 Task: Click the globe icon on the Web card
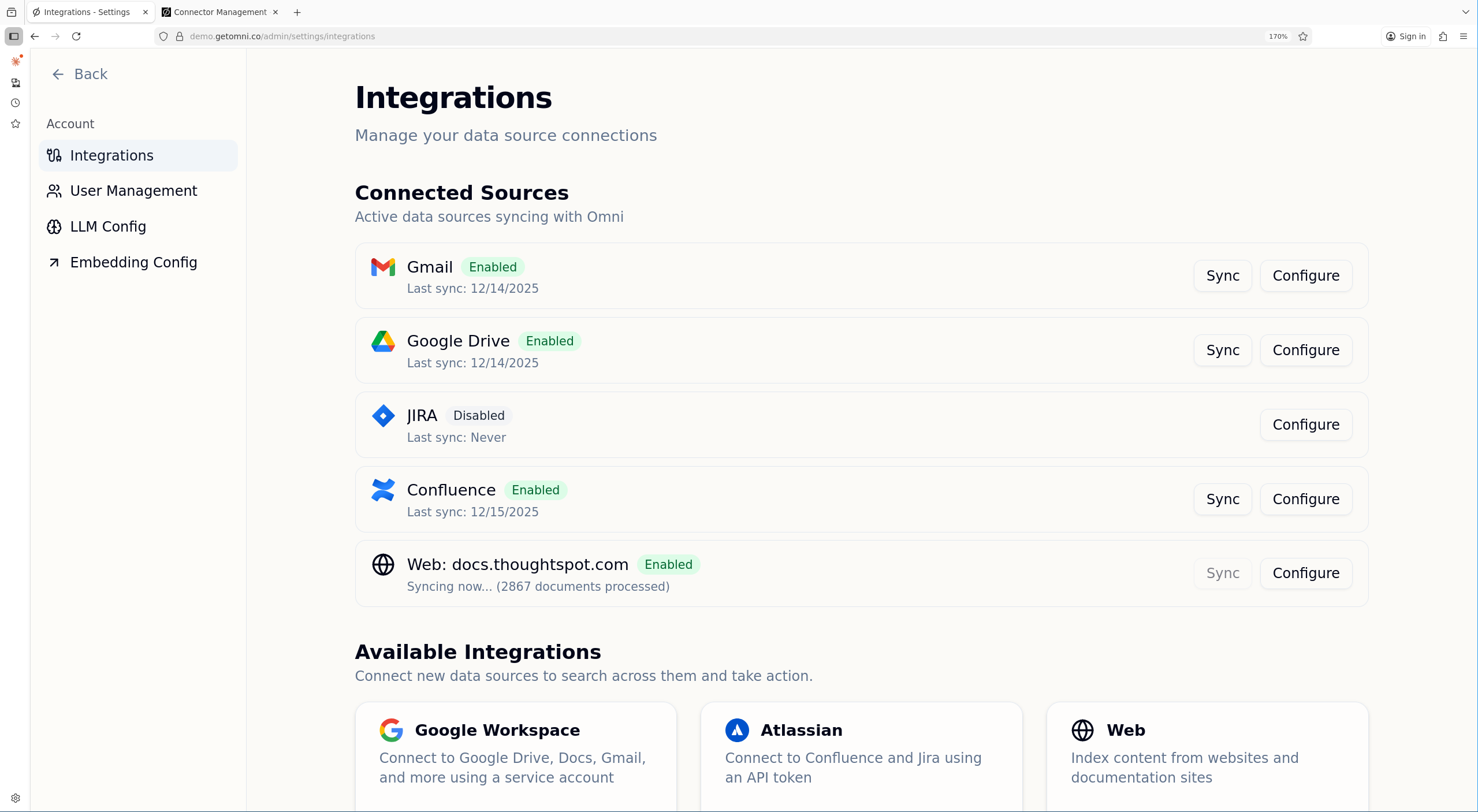click(1082, 730)
